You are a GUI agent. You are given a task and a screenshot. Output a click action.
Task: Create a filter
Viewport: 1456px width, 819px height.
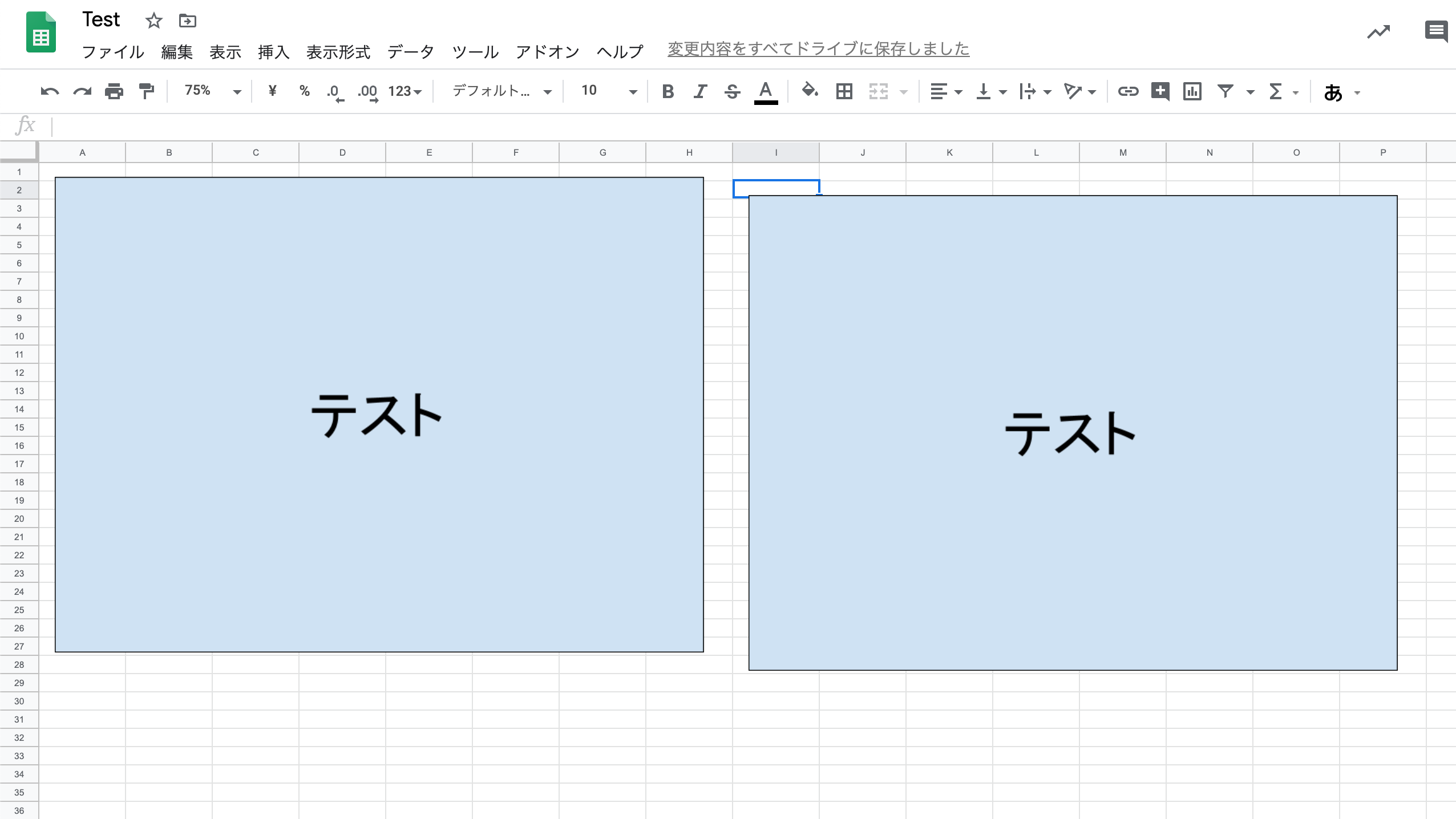pos(1226,91)
